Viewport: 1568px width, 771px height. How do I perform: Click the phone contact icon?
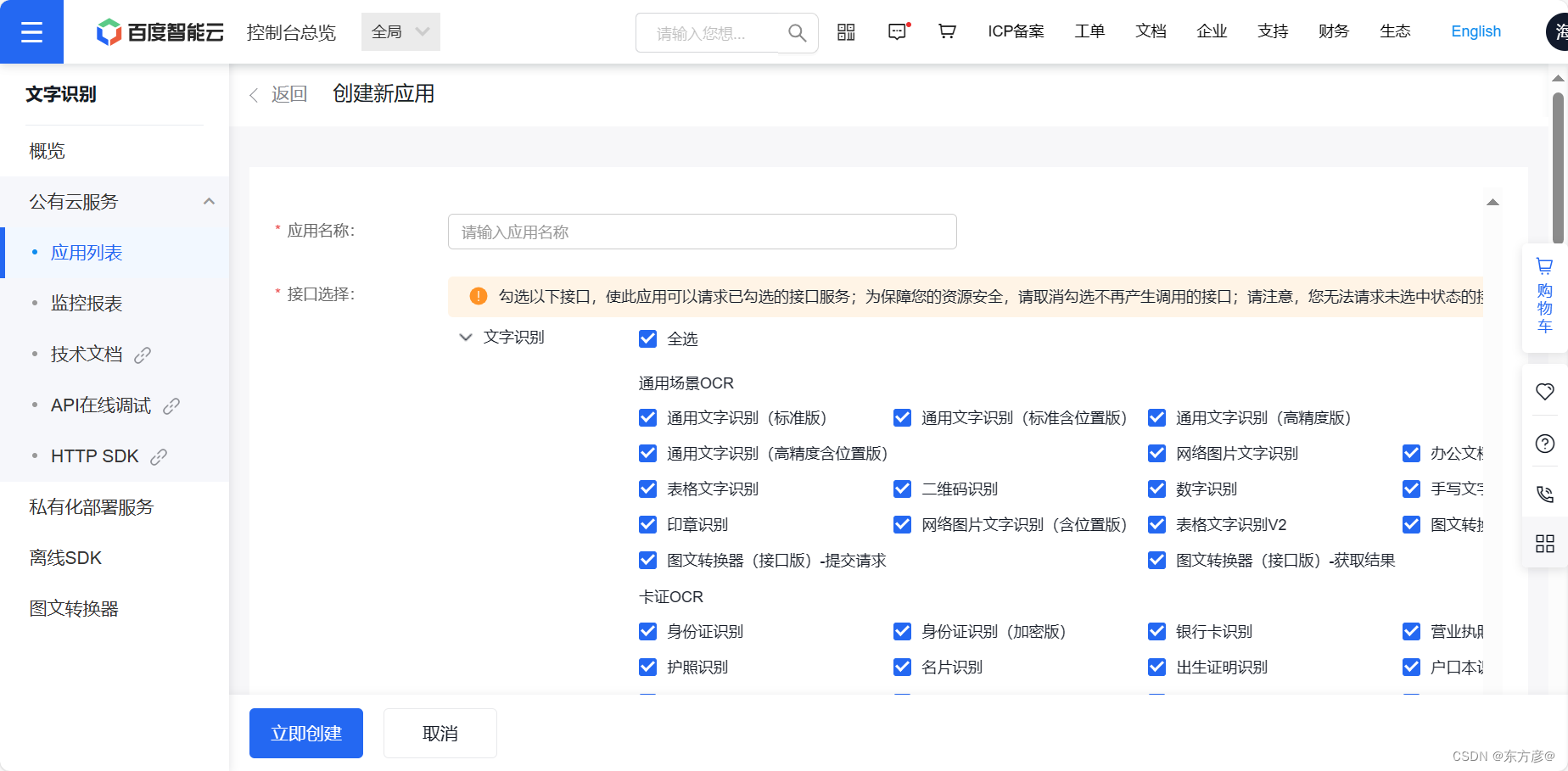(1545, 494)
